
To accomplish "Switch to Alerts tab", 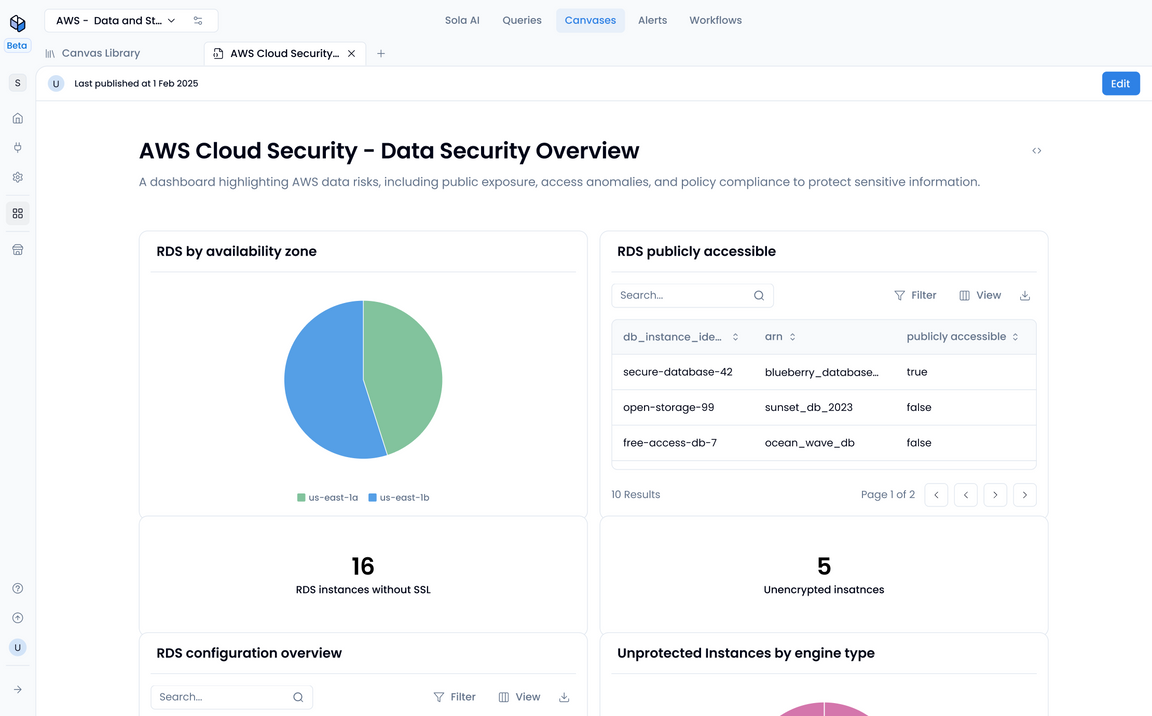I will (652, 21).
